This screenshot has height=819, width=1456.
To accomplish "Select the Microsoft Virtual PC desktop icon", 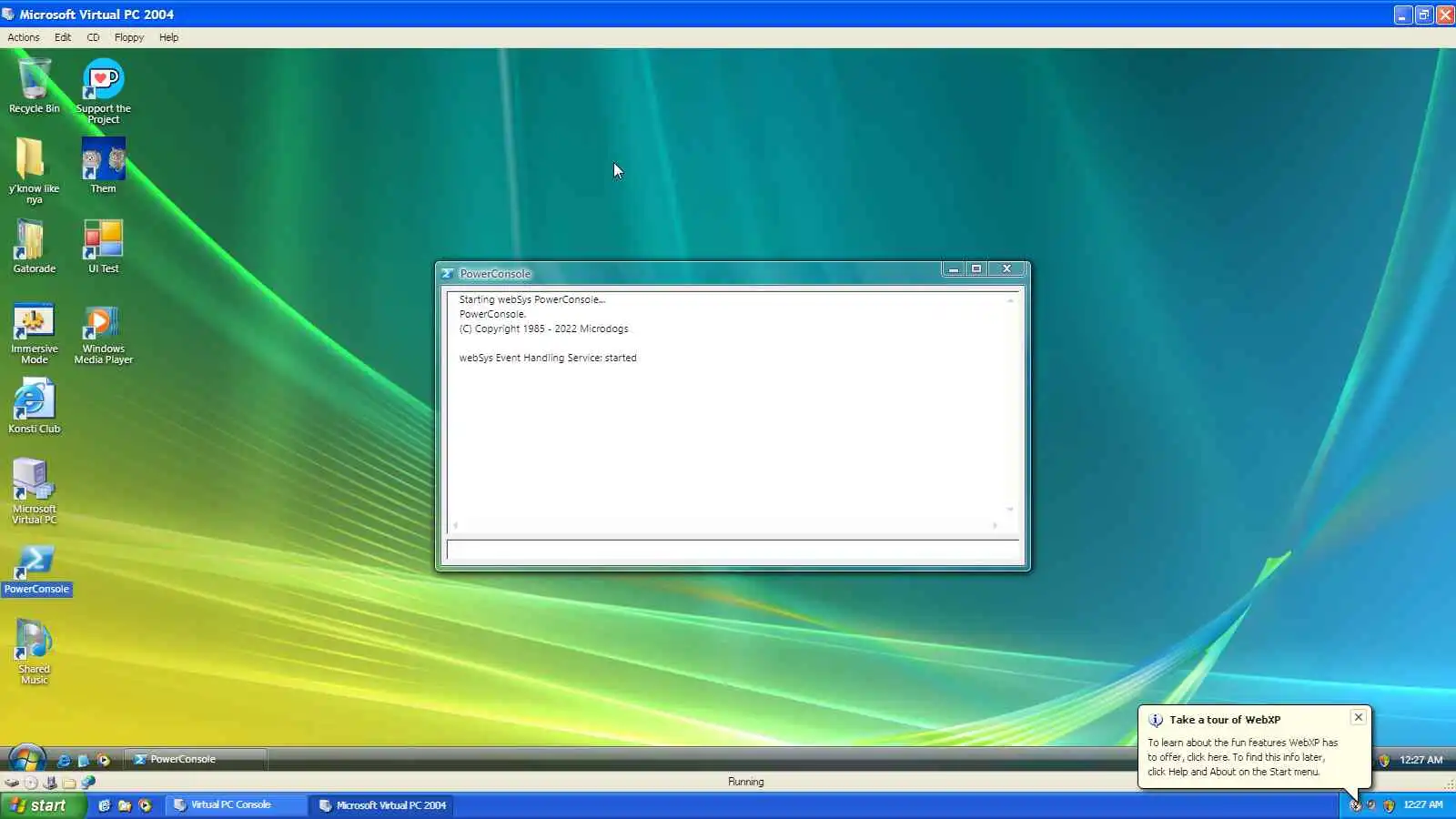I will click(x=34, y=491).
